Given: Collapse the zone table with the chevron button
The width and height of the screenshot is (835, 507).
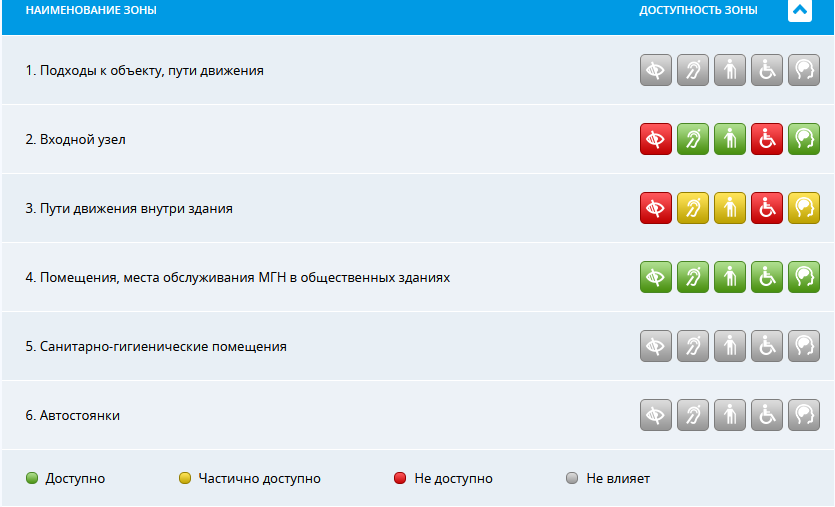Looking at the screenshot, I should 799,10.
